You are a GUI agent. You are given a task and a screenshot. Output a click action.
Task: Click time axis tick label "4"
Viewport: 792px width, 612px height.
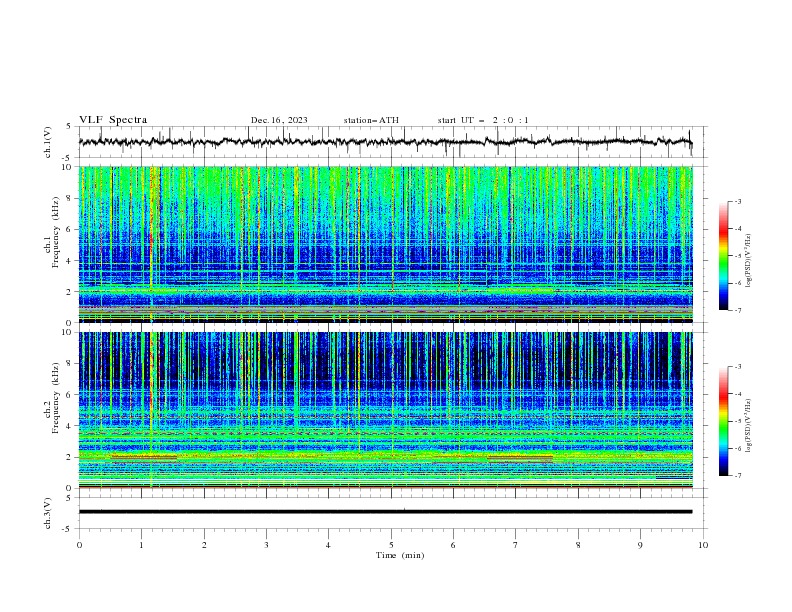(329, 545)
